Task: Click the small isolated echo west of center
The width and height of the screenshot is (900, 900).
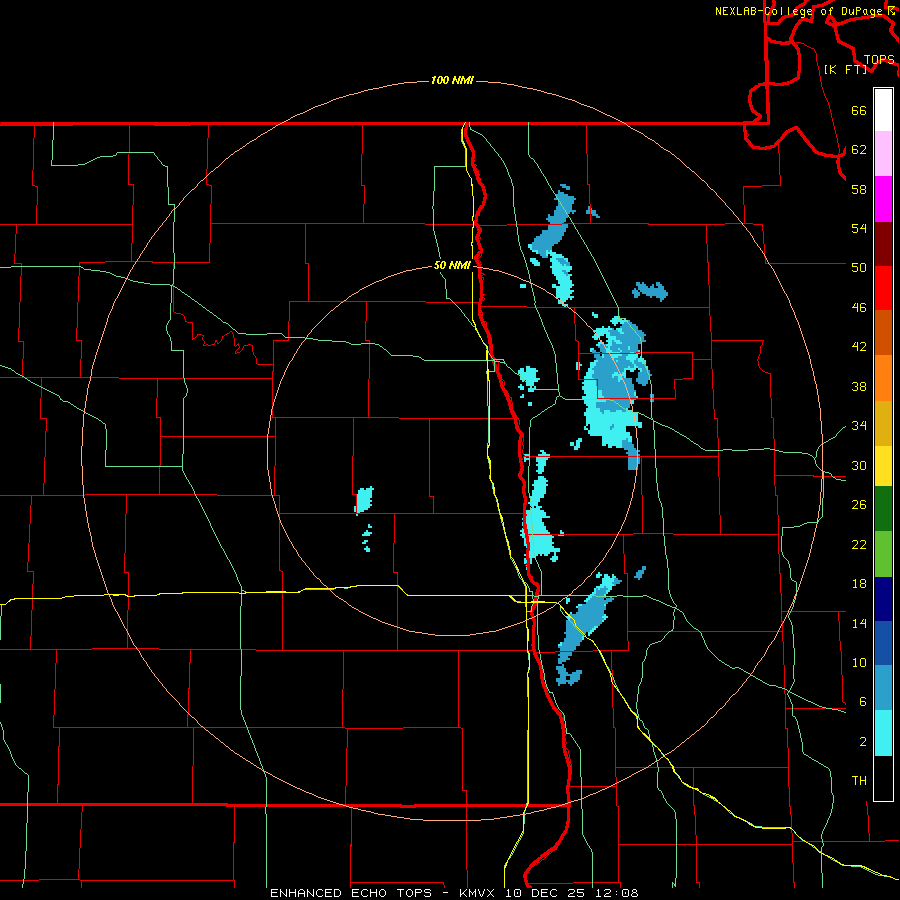Action: click(364, 500)
